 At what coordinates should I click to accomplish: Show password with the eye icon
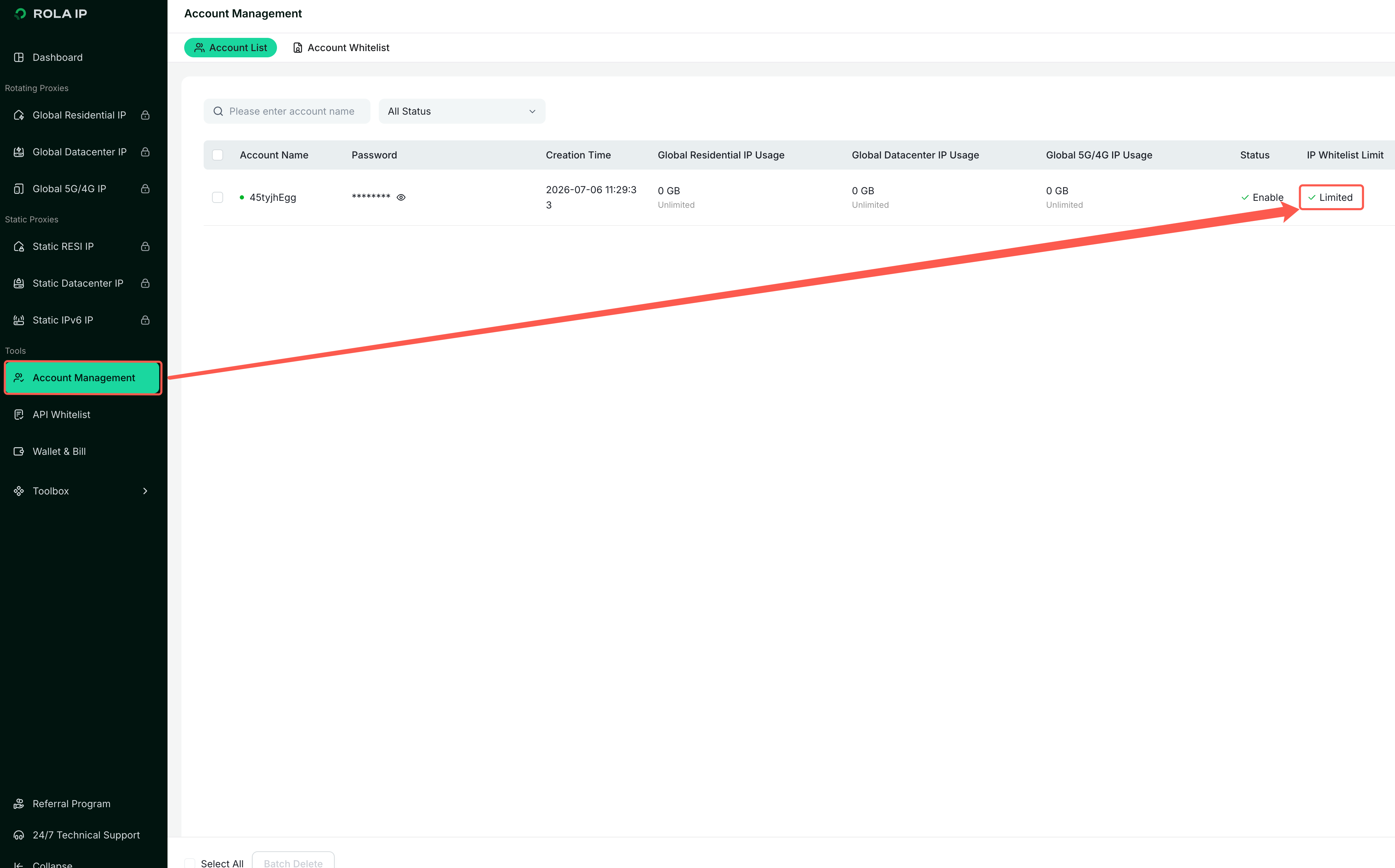coord(401,197)
